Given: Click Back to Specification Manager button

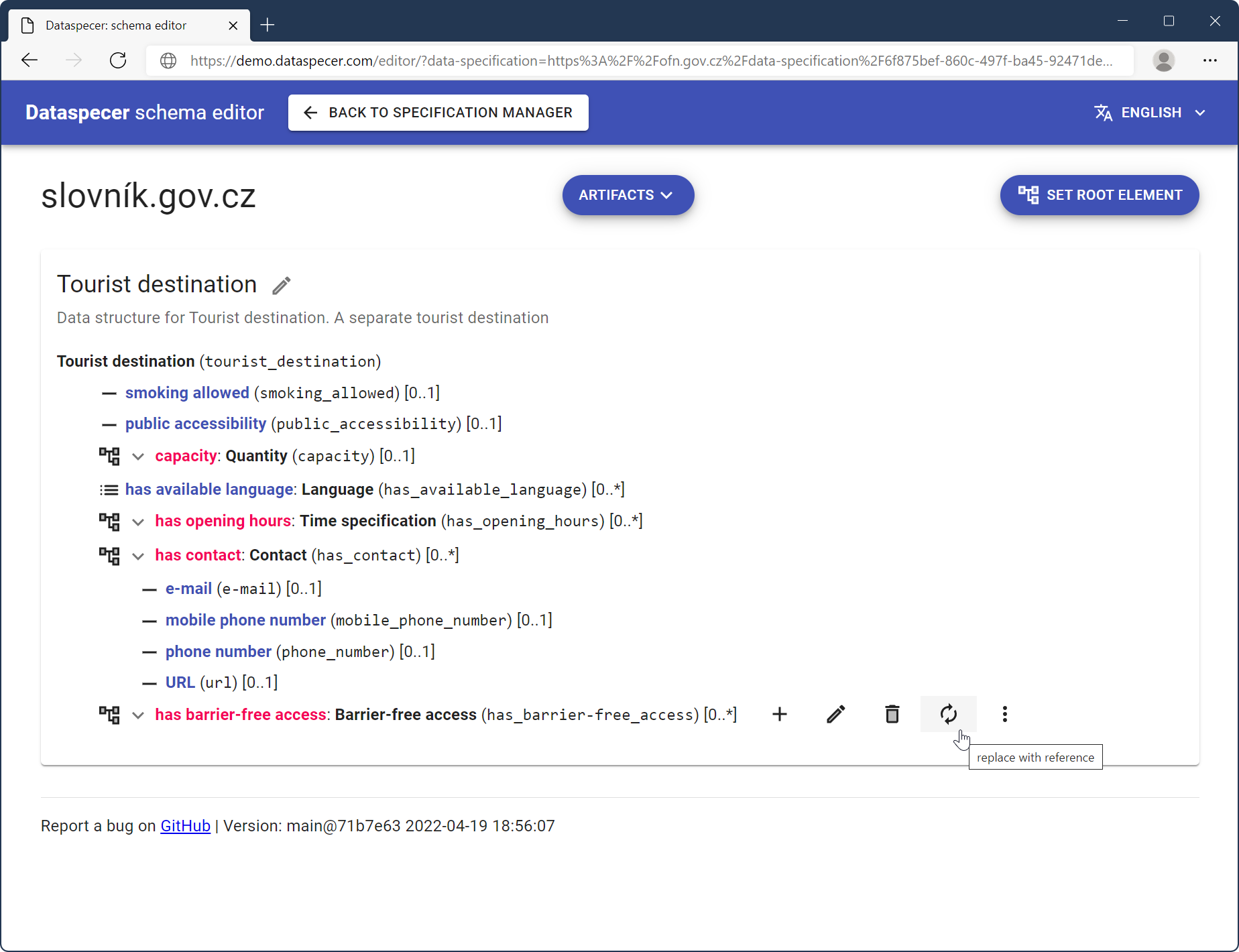Looking at the screenshot, I should [x=438, y=113].
